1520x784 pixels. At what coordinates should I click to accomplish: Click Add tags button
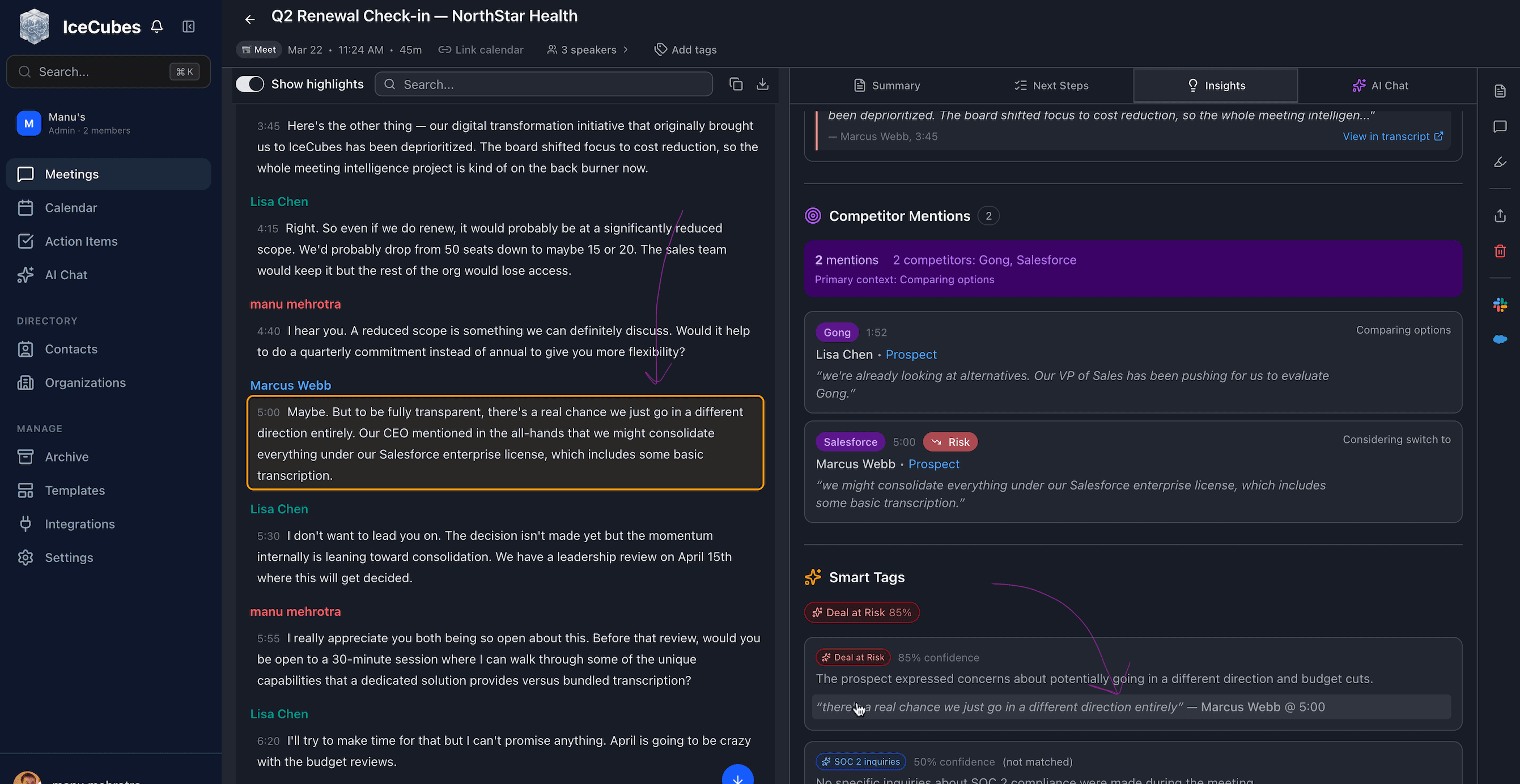(x=686, y=49)
